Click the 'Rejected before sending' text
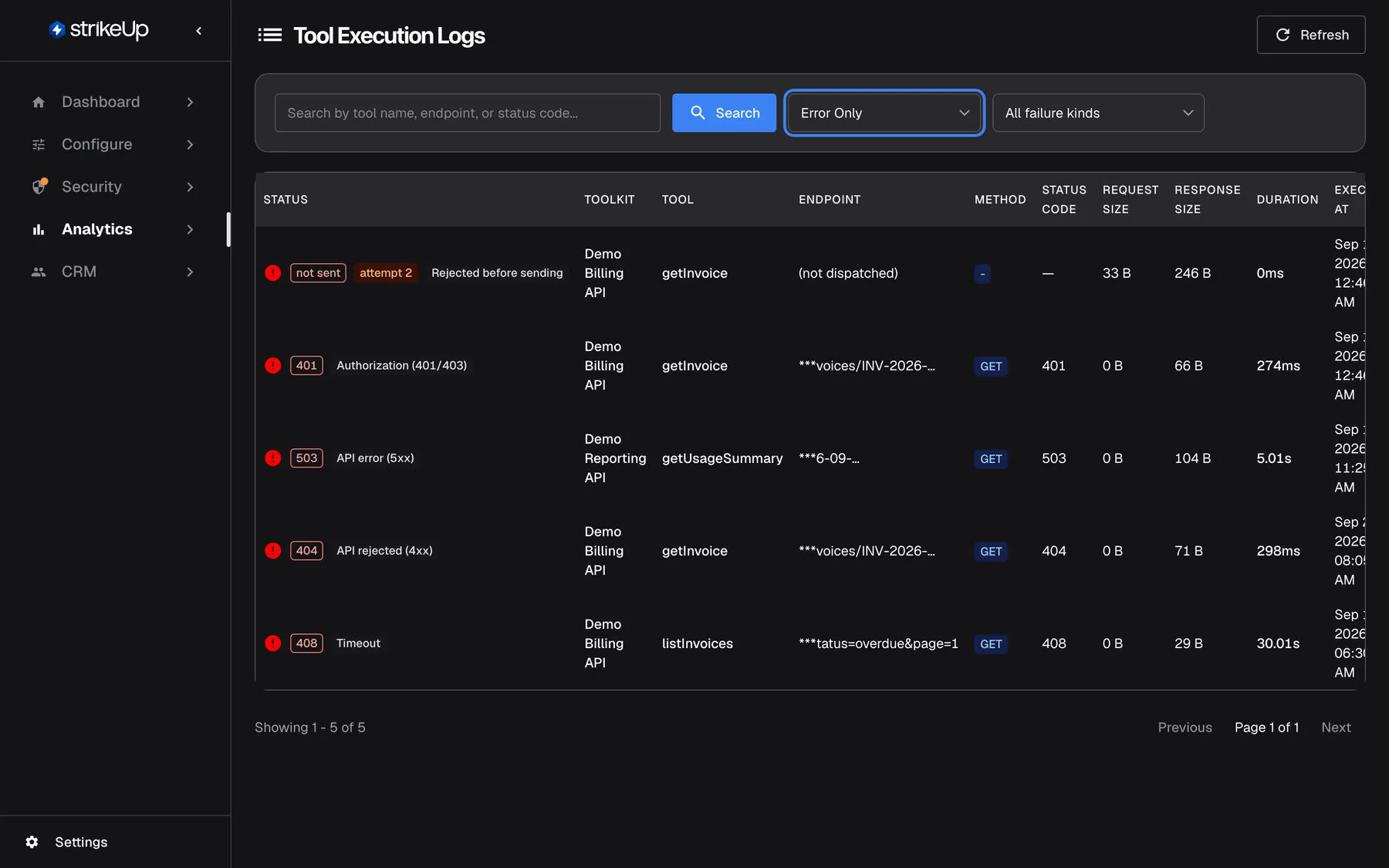Image resolution: width=1389 pixels, height=868 pixels. click(497, 273)
